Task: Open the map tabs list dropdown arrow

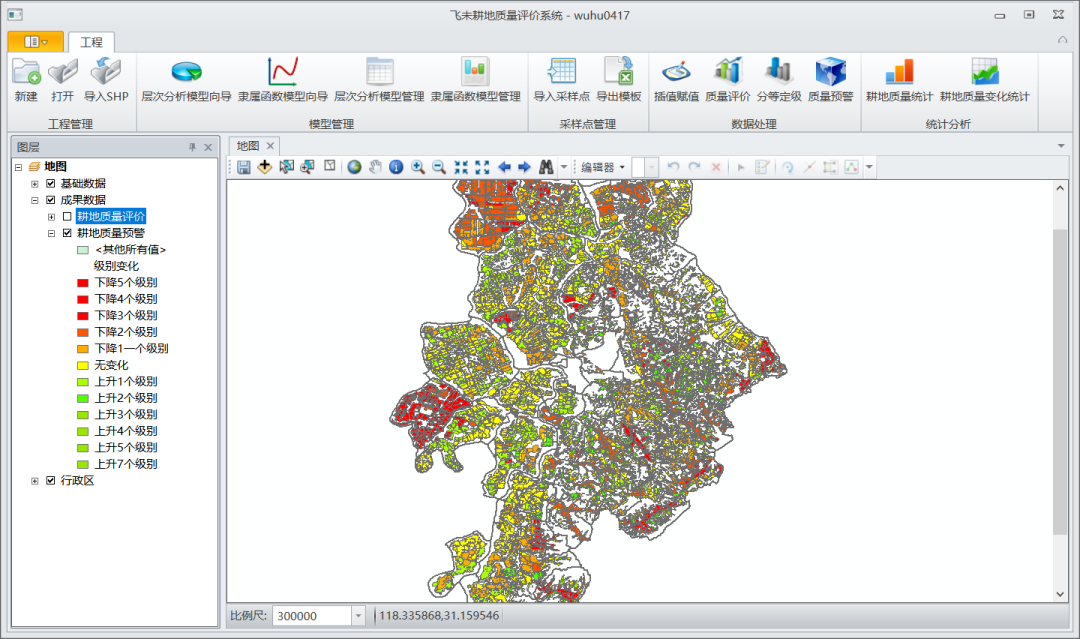Action: click(1061, 145)
